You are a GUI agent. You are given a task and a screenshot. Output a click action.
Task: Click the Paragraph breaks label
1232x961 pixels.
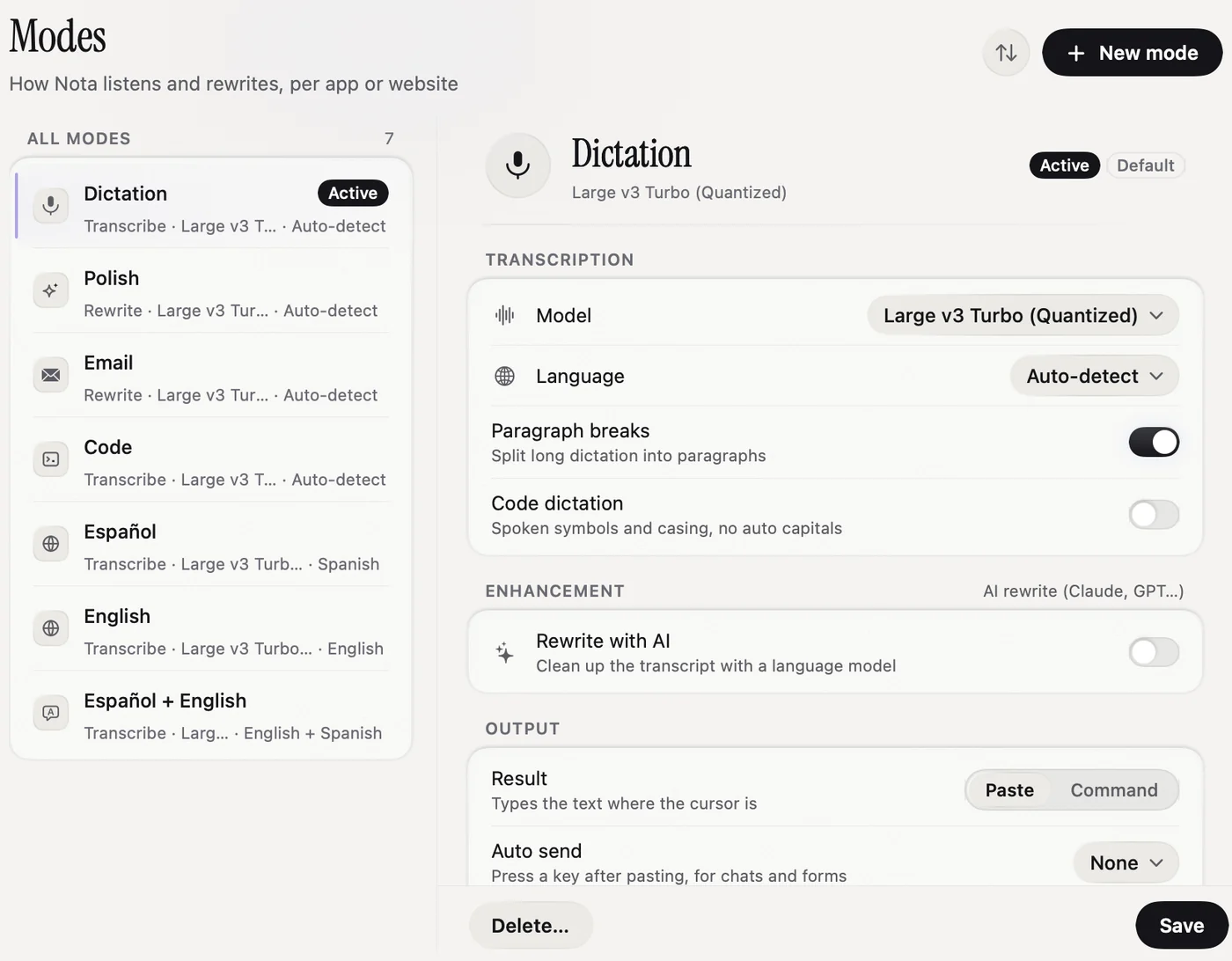pos(570,431)
